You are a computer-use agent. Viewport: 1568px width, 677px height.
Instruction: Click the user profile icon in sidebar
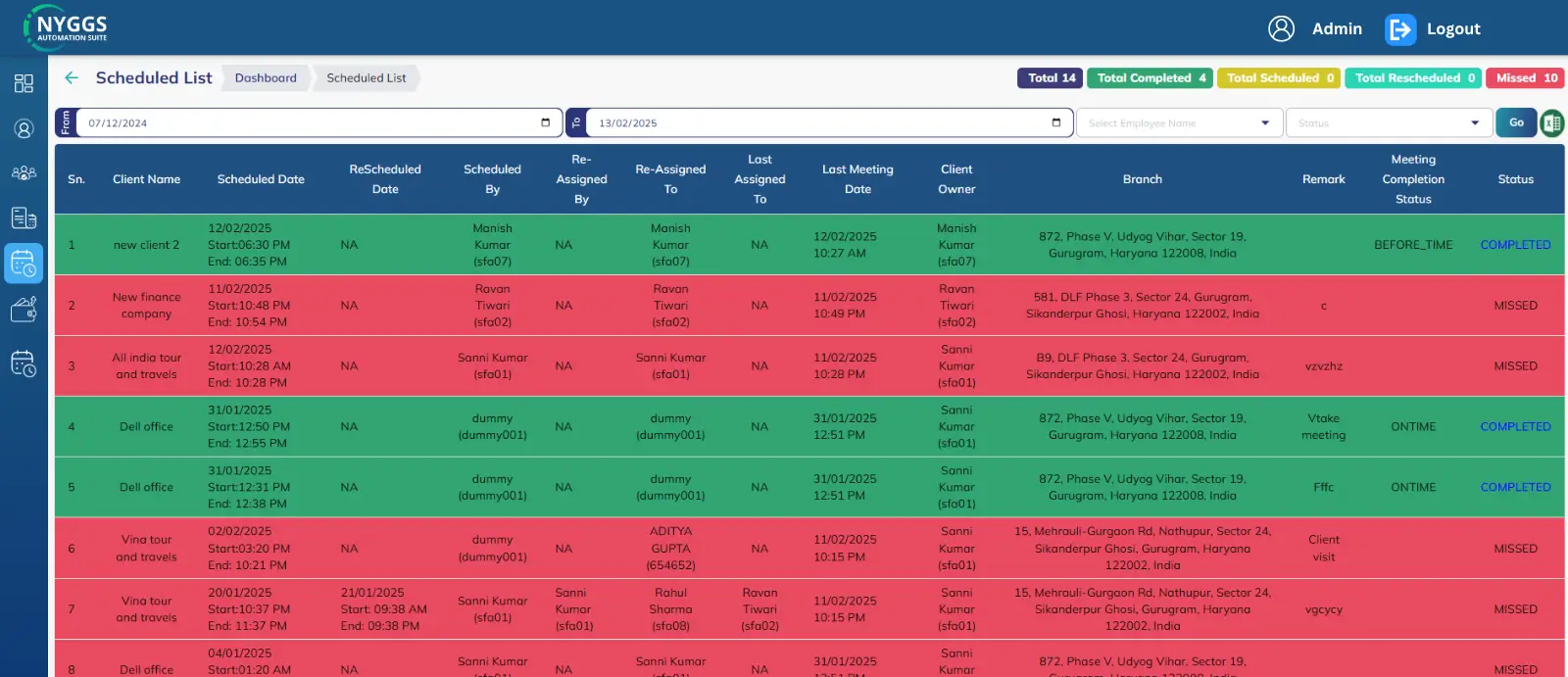[x=24, y=128]
